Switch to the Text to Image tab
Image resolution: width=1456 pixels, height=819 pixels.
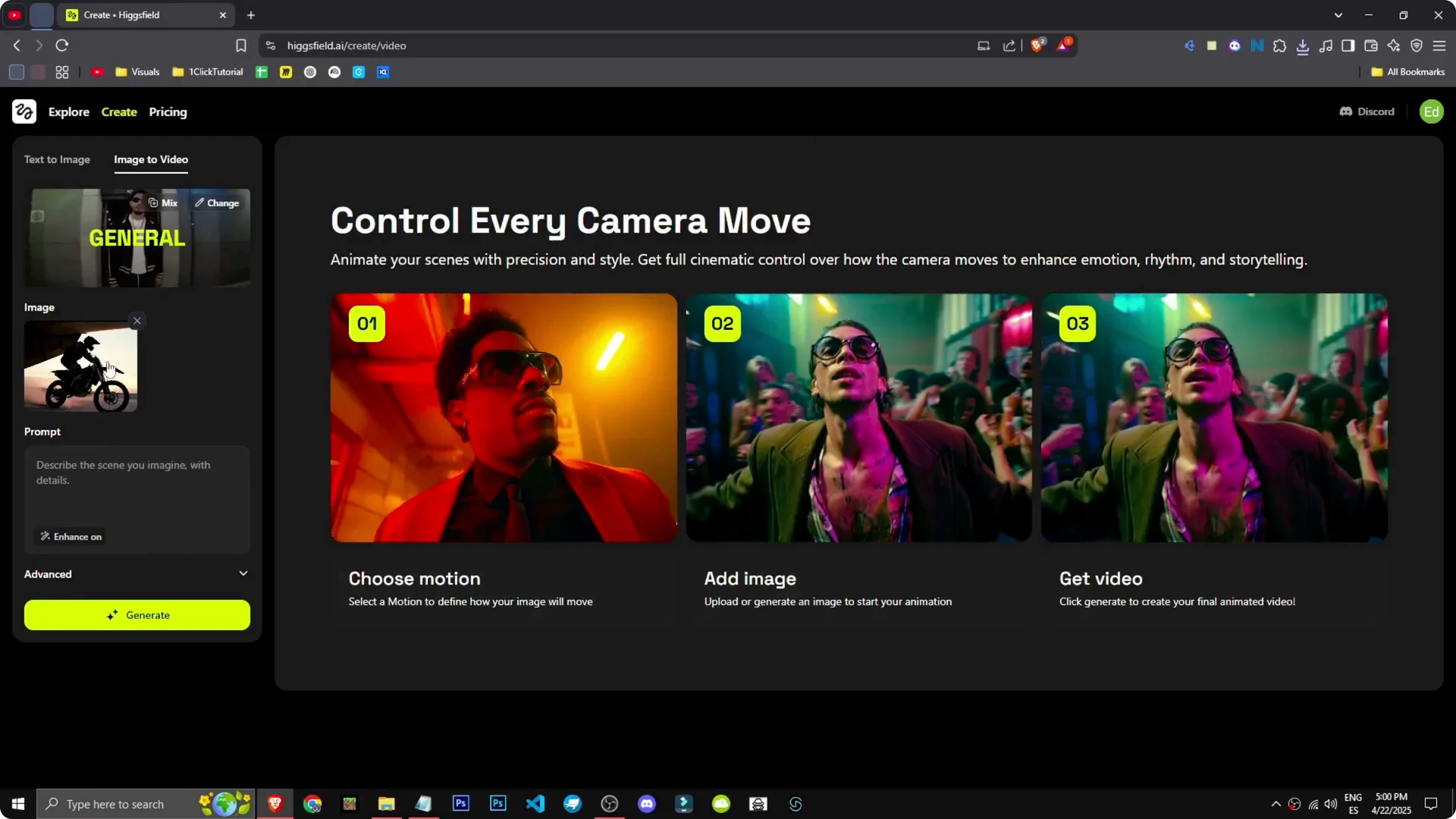57,159
